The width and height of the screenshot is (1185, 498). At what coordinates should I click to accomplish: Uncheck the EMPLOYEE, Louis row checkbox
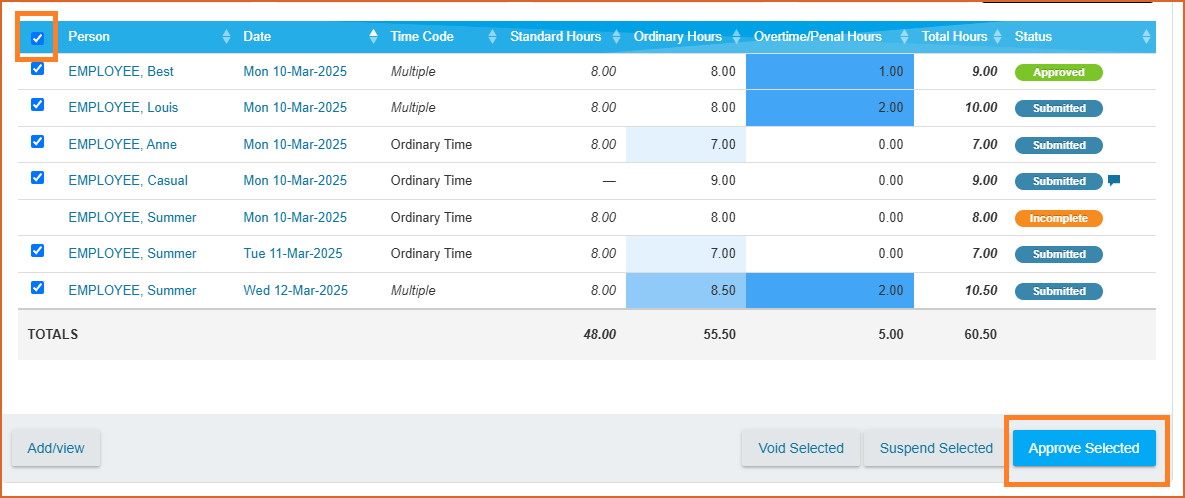pyautogui.click(x=37, y=104)
